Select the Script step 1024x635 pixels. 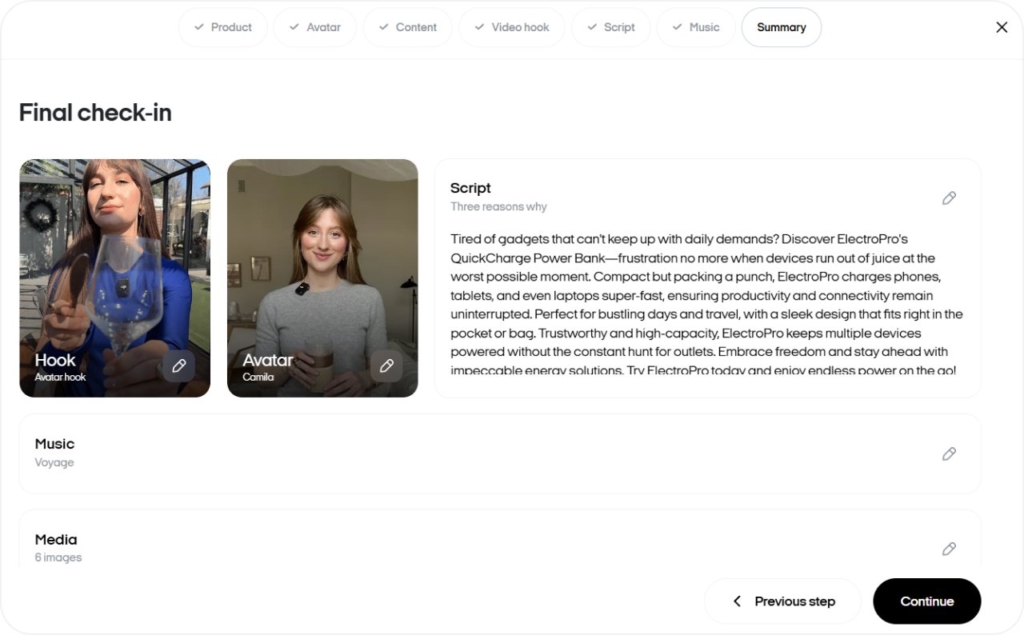click(x=611, y=27)
